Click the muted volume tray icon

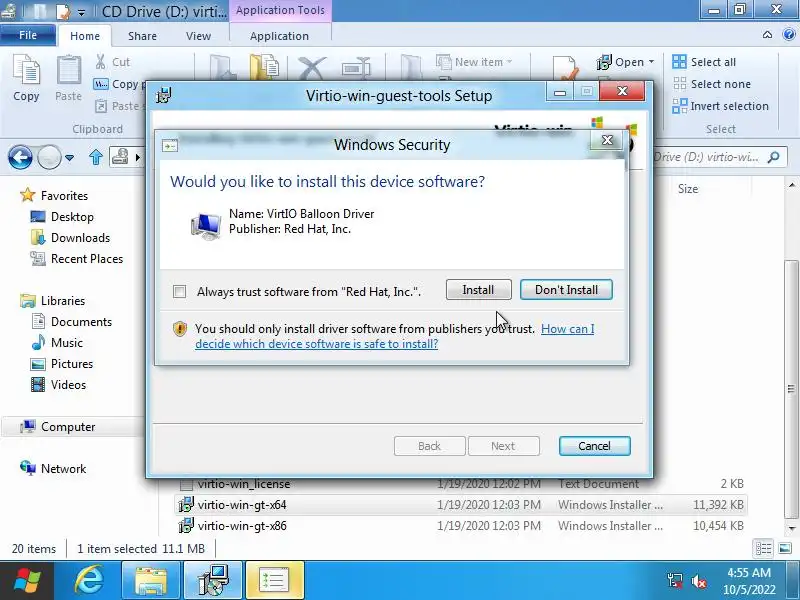coord(698,581)
